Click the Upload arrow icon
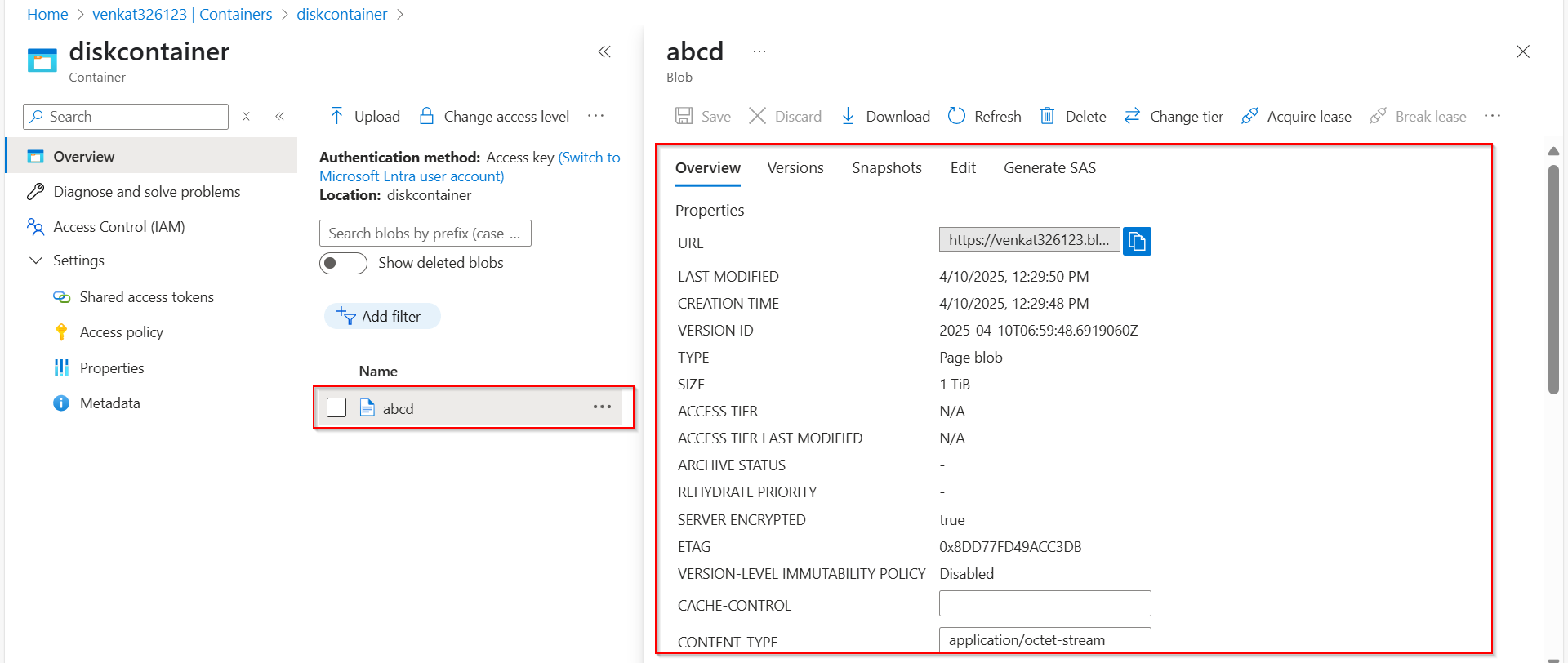 (336, 116)
